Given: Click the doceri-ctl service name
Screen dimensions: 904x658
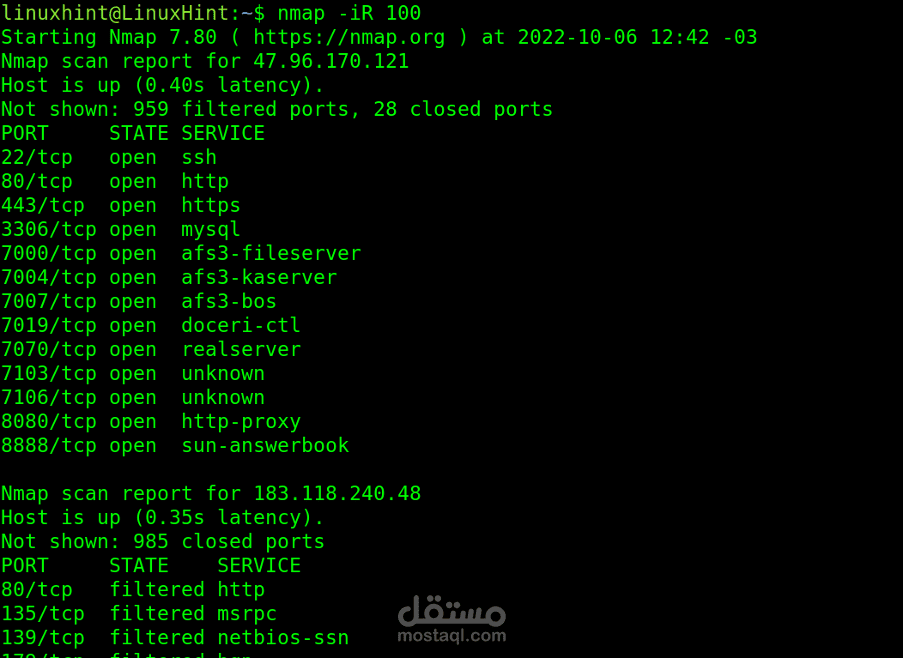Looking at the screenshot, I should point(241,326).
